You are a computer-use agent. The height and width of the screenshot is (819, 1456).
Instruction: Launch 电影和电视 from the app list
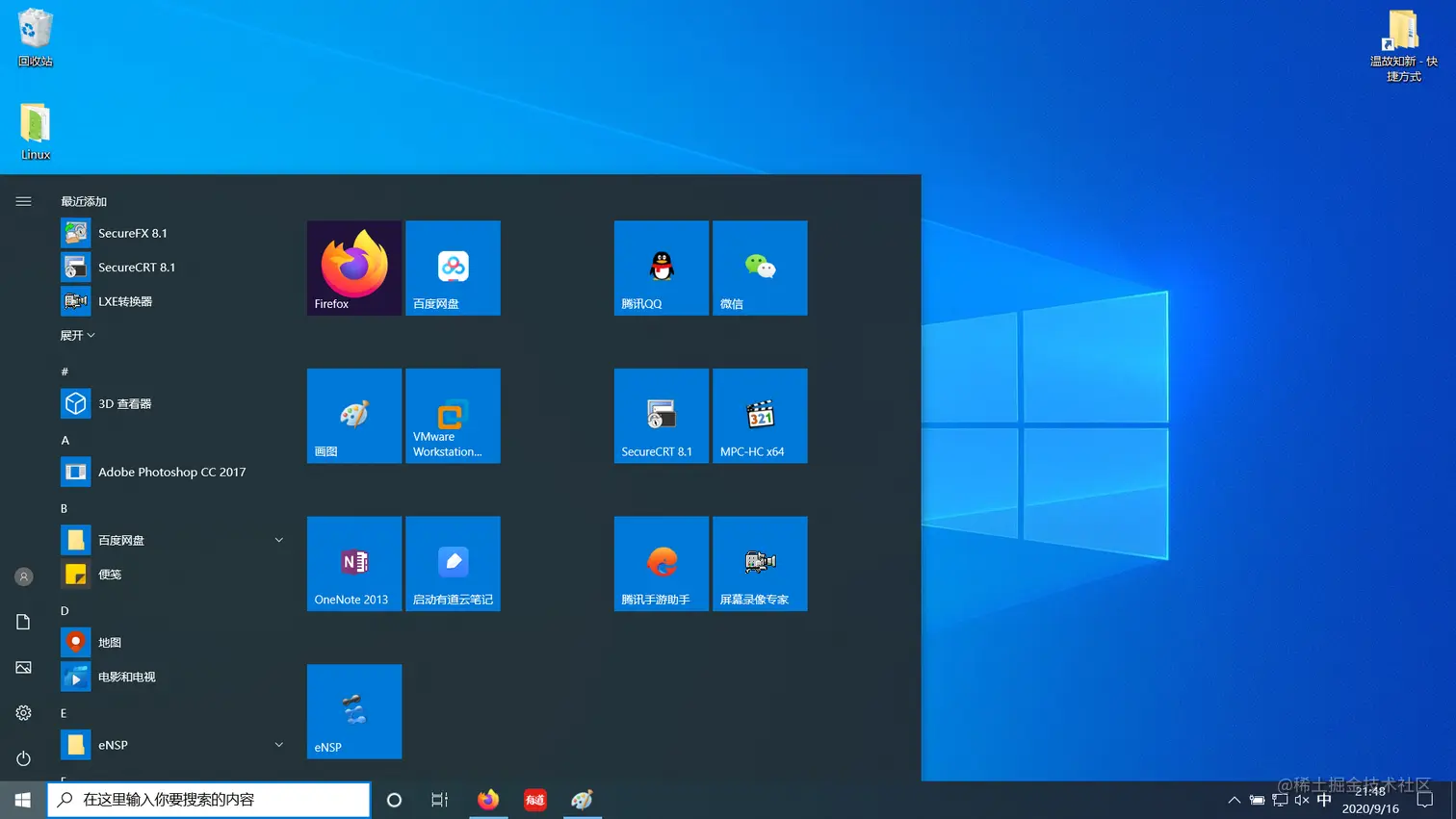pyautogui.click(x=173, y=677)
